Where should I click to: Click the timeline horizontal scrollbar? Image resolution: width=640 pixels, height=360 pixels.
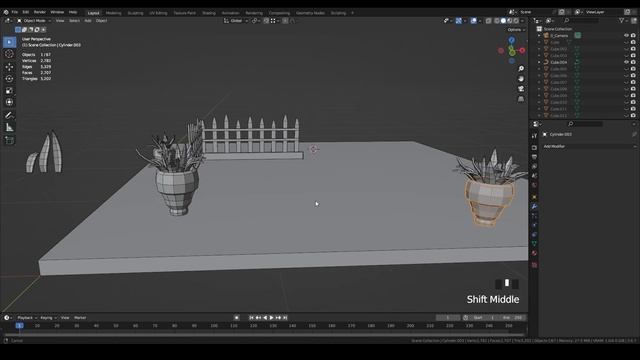point(263,334)
